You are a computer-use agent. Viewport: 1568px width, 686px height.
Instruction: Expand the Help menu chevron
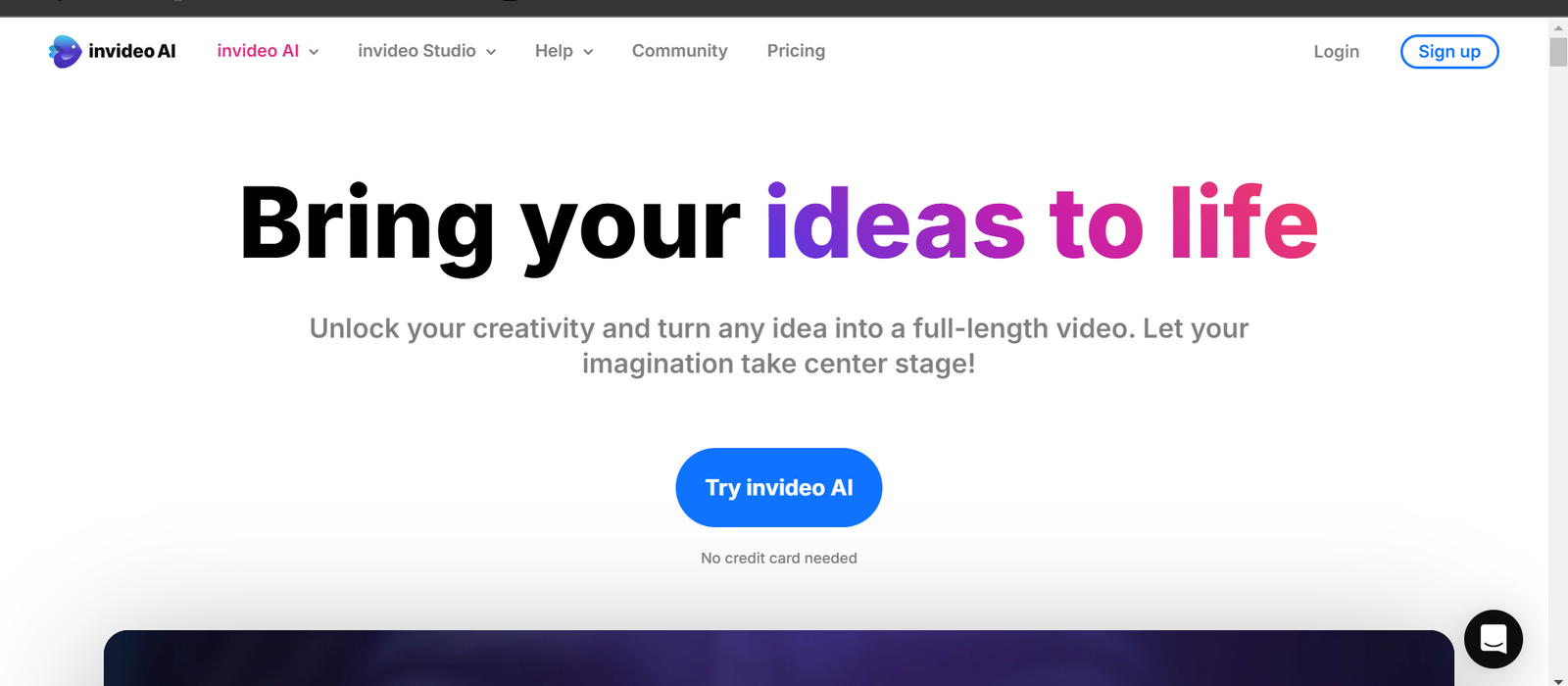pyautogui.click(x=588, y=52)
